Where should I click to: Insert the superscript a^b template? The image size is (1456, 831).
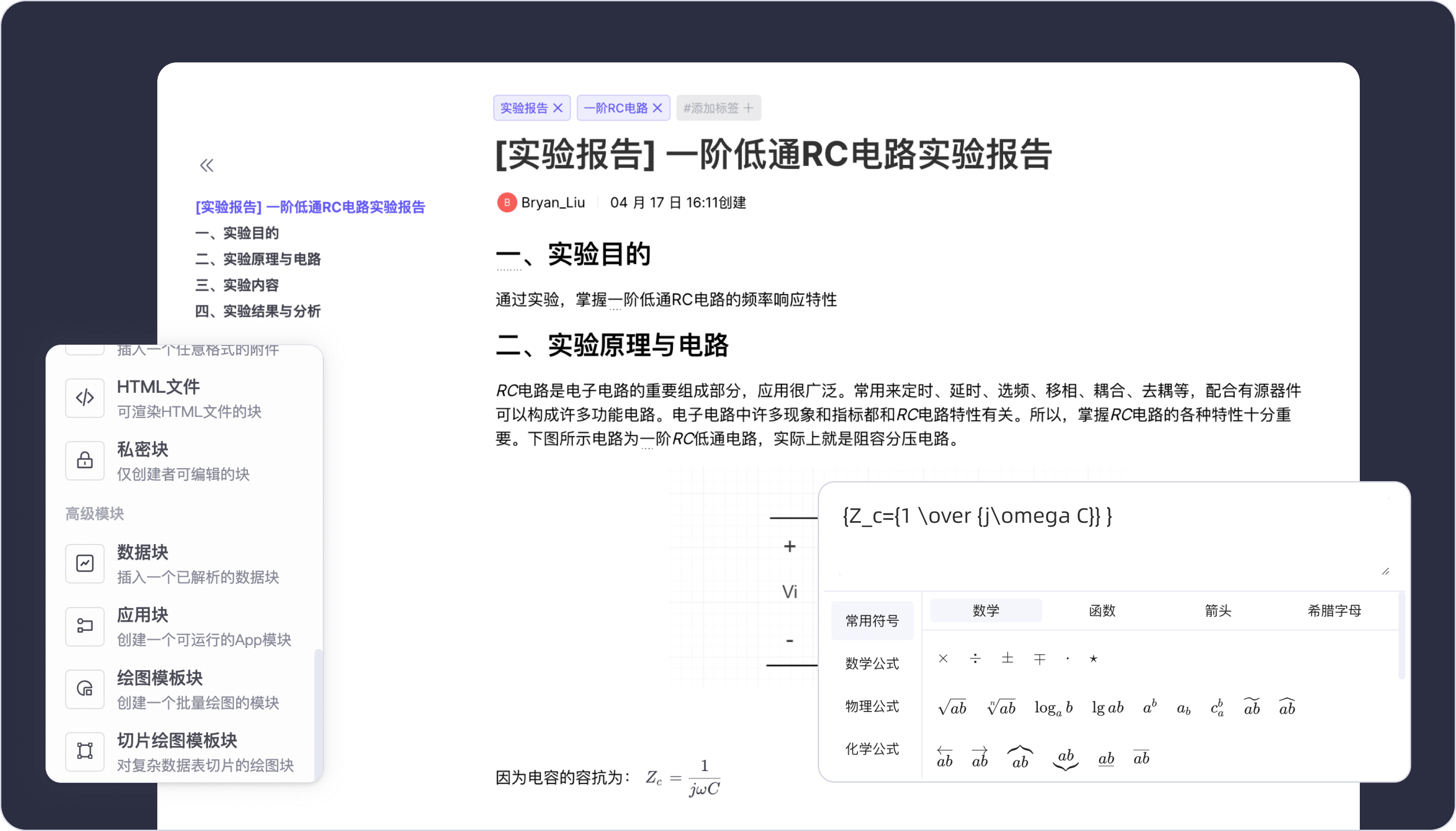(x=1150, y=707)
